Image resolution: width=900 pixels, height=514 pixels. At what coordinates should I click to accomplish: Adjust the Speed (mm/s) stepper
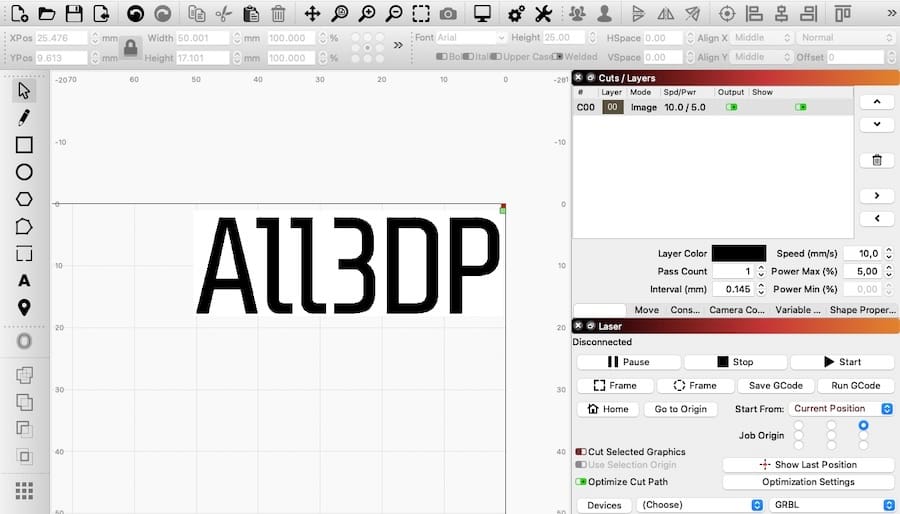[889, 253]
